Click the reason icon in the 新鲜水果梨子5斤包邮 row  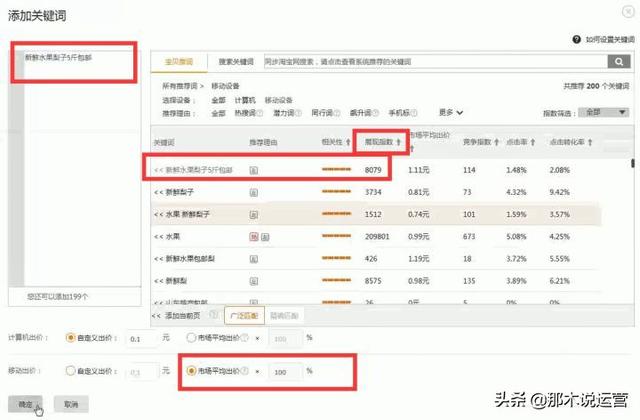tap(253, 170)
